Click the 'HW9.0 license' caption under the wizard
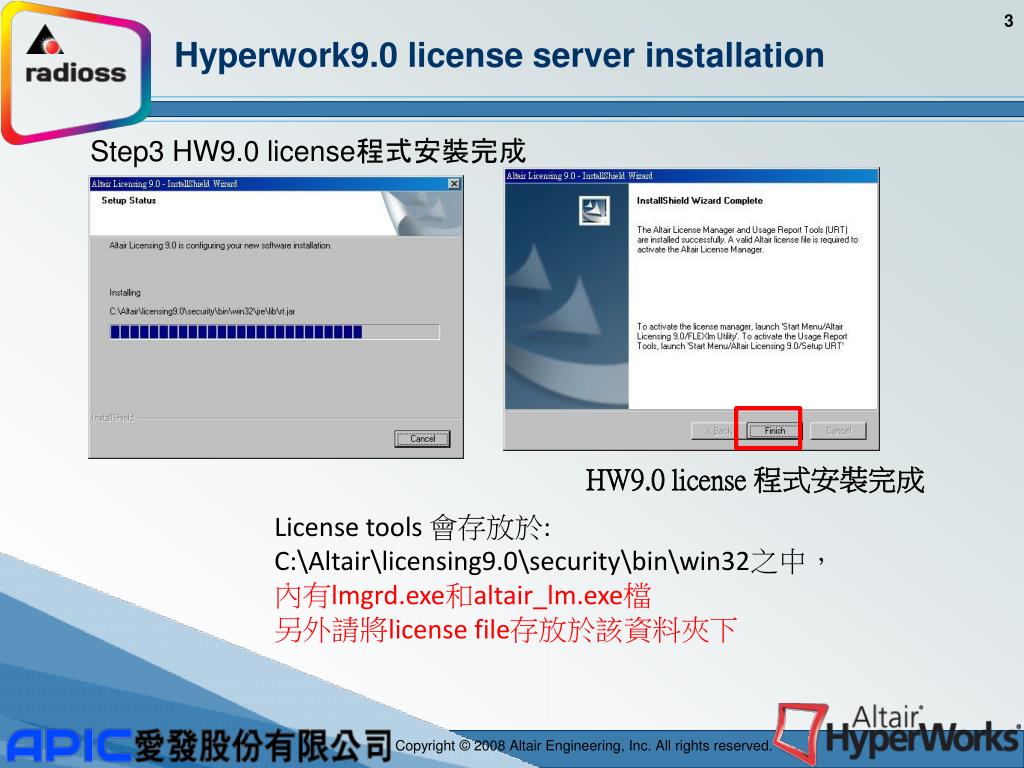The width and height of the screenshot is (1024, 768). [x=755, y=481]
